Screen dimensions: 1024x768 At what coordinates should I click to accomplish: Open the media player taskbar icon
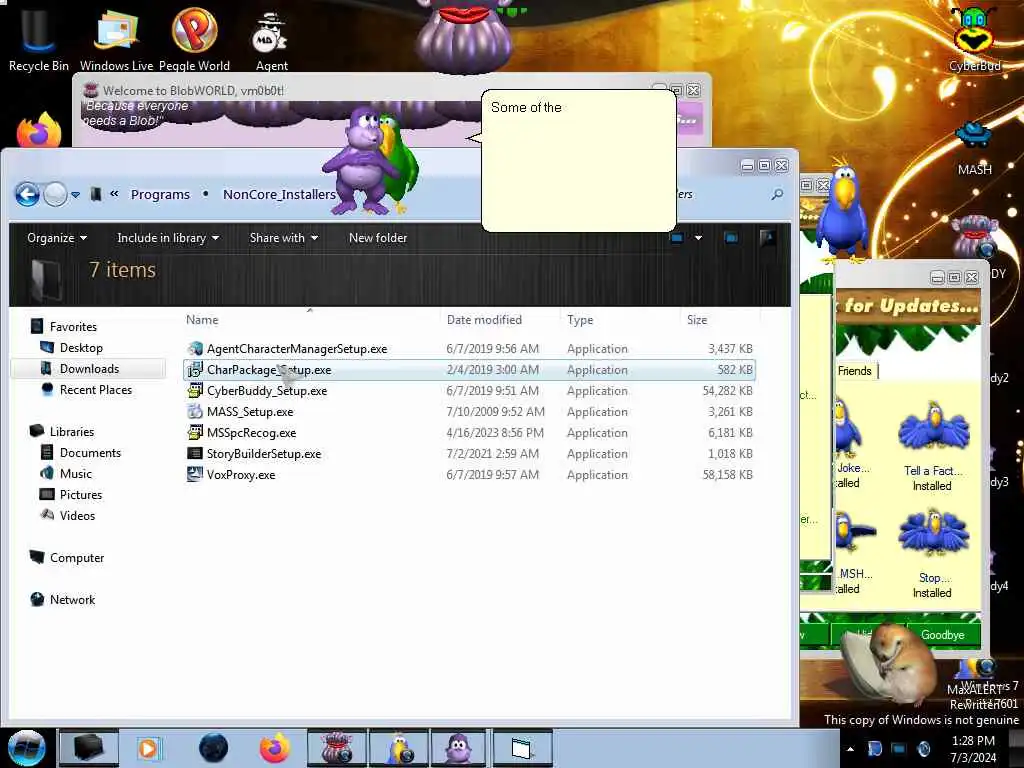click(x=148, y=748)
